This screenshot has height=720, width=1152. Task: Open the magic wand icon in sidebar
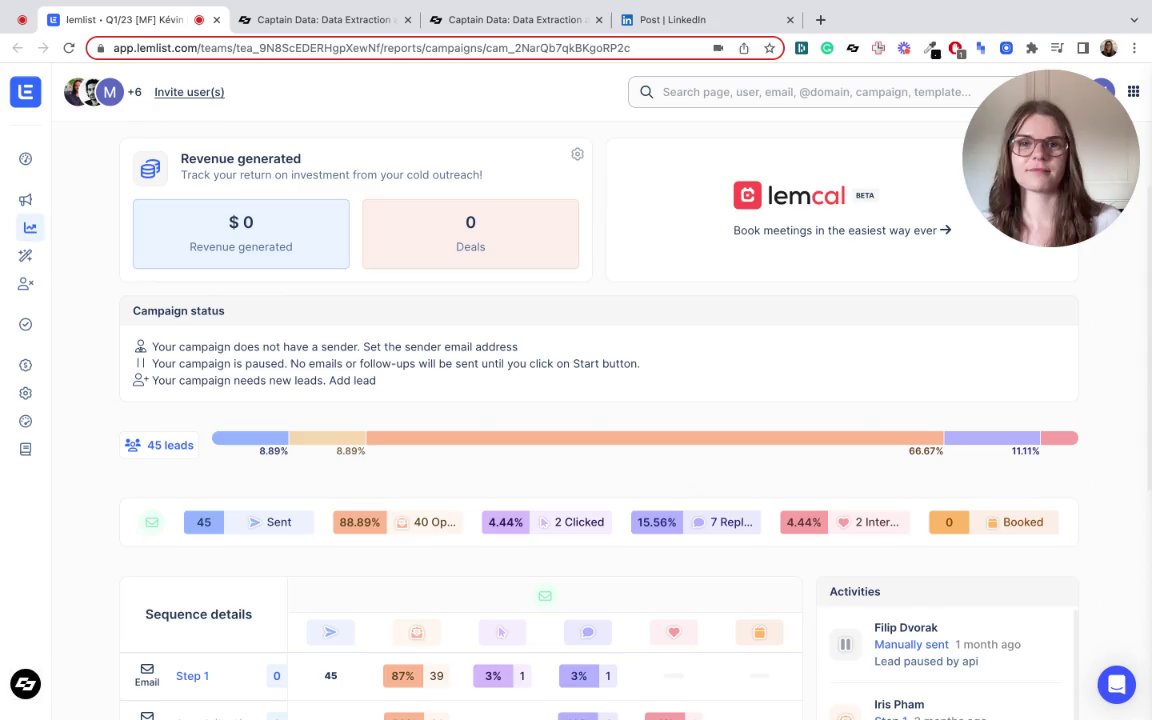(x=26, y=256)
